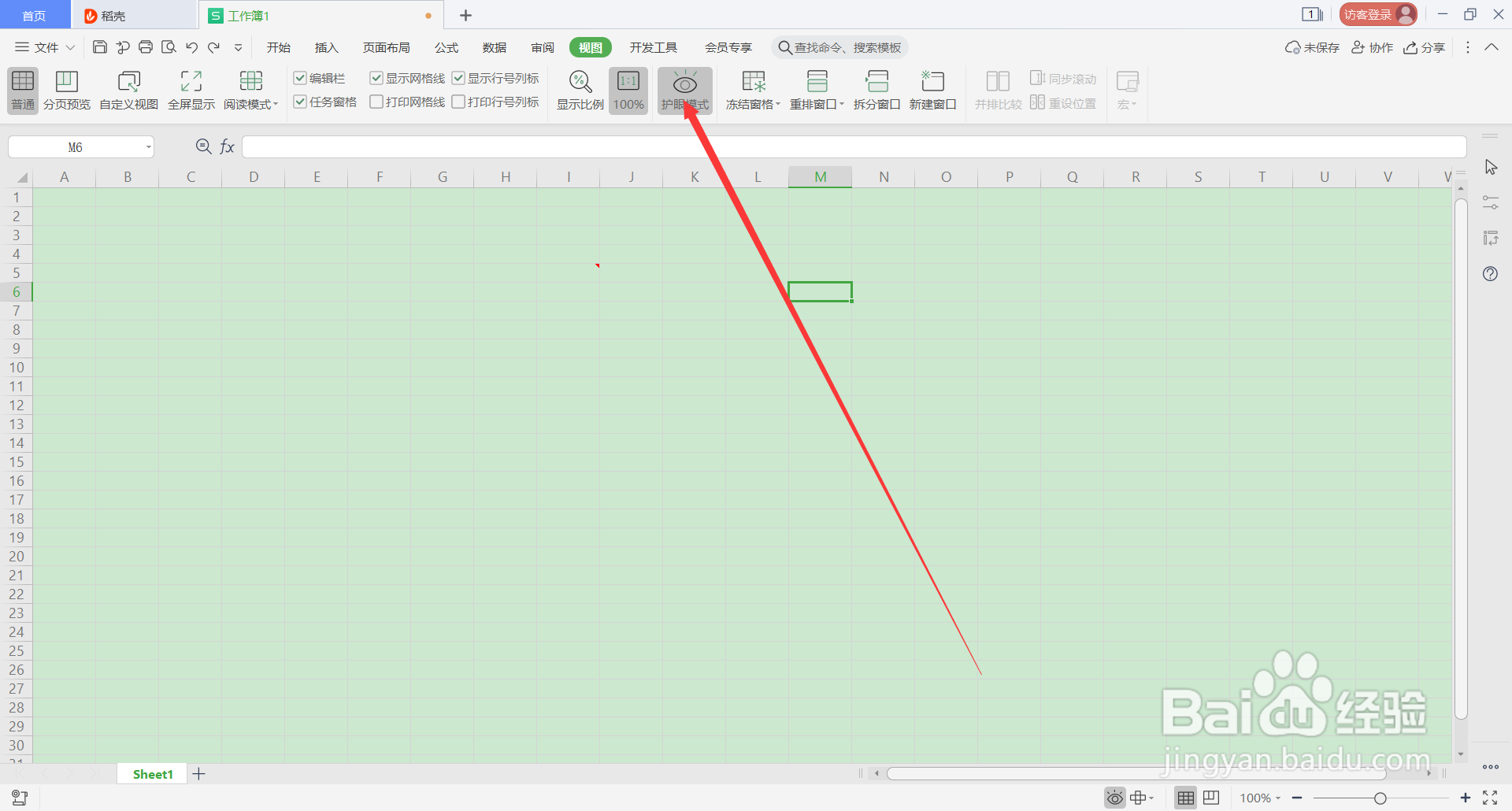Click the 协作 collaborate button
The width and height of the screenshot is (1512, 811).
(x=1373, y=47)
